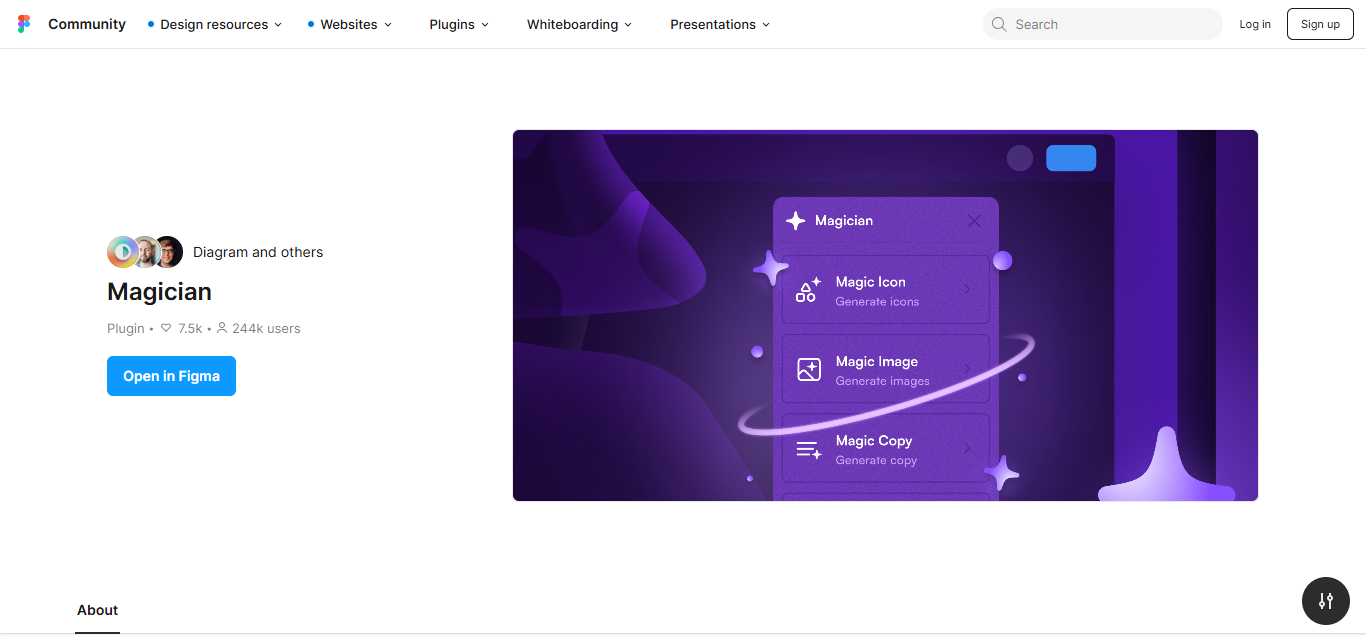
Task: Click the Figma logo icon
Action: pos(24,24)
